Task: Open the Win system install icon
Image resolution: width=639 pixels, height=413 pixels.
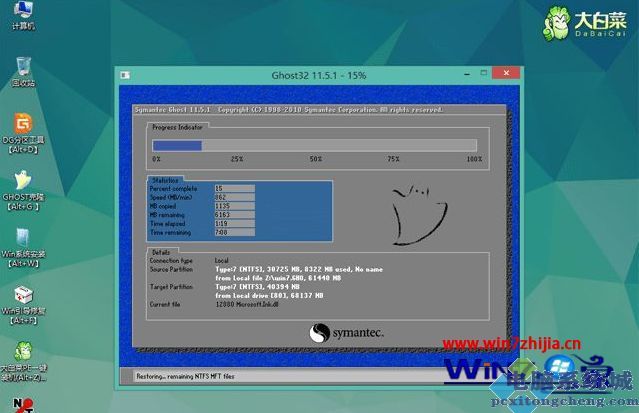Action: pyautogui.click(x=23, y=248)
